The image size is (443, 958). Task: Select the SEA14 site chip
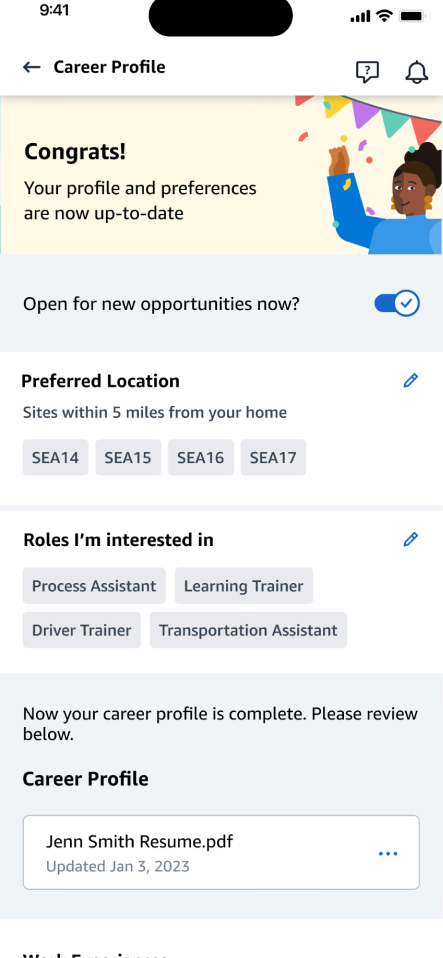56,458
